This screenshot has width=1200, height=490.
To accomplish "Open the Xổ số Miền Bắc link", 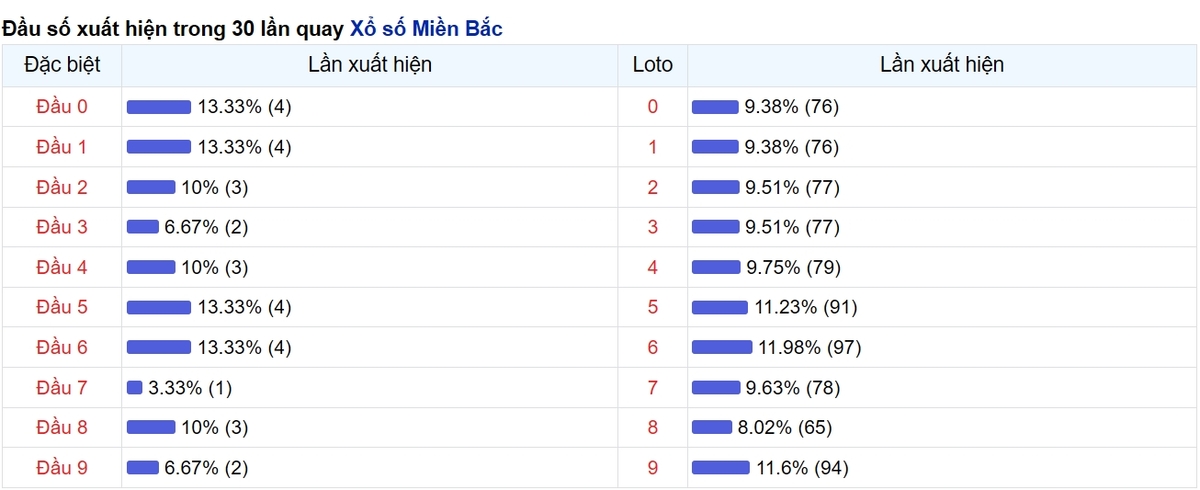I will 427,29.
